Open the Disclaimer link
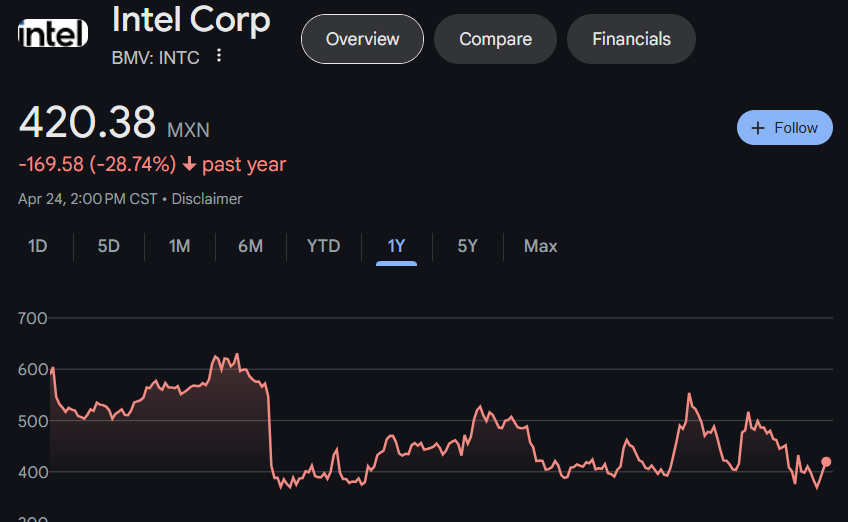This screenshot has height=522, width=848. (207, 199)
